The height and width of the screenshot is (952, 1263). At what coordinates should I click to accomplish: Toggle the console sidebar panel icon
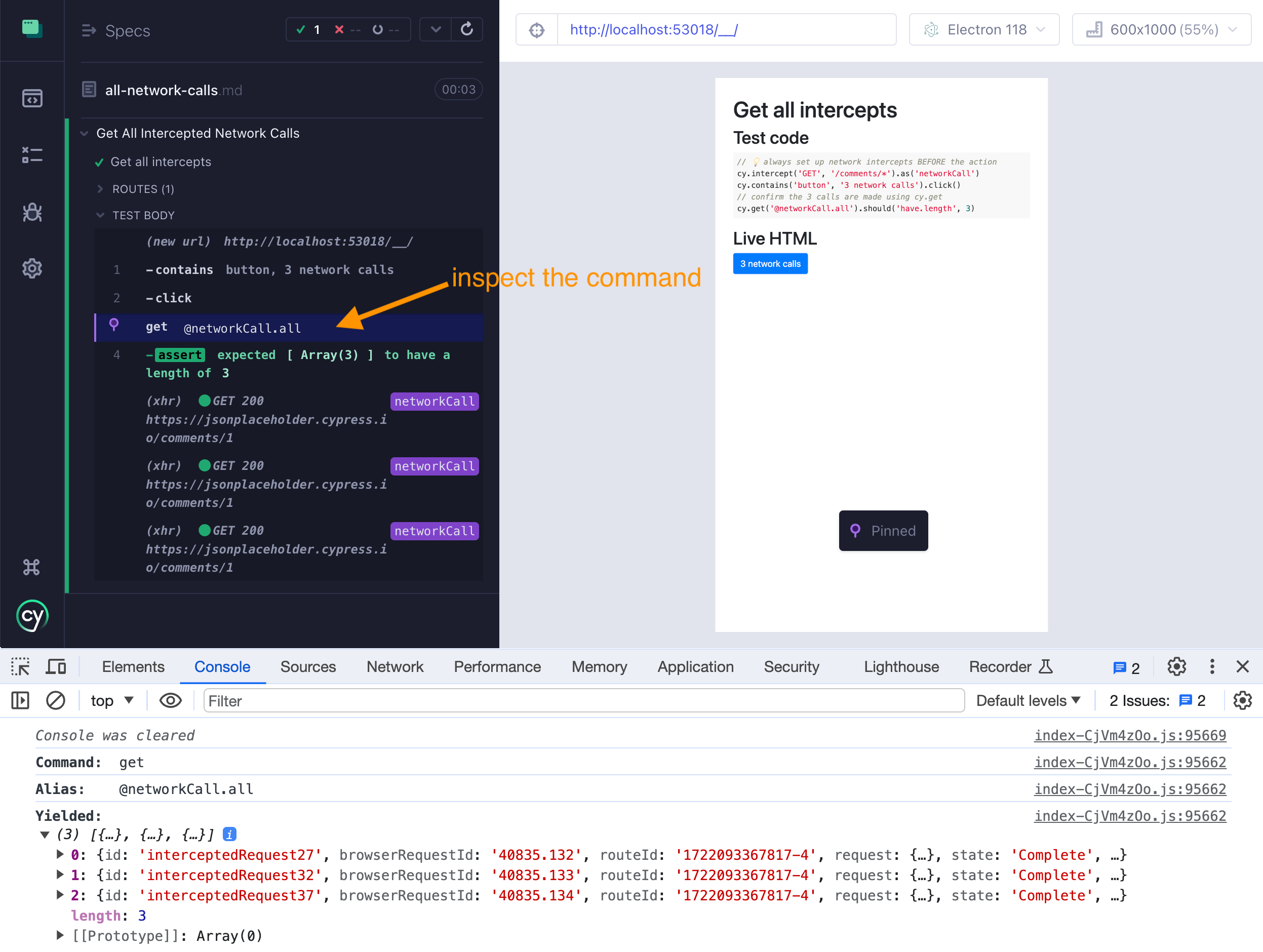20,700
